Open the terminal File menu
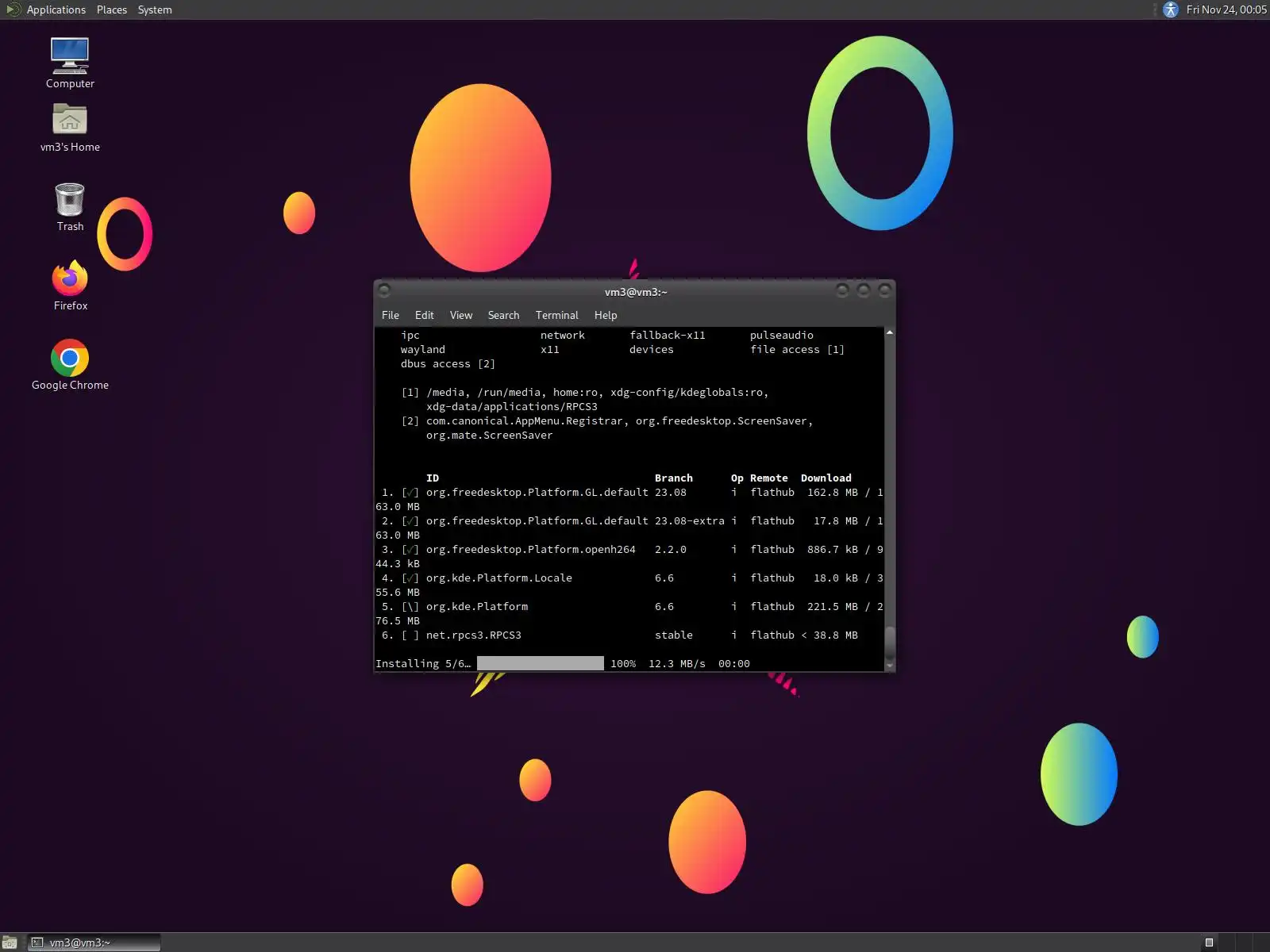 click(x=391, y=315)
